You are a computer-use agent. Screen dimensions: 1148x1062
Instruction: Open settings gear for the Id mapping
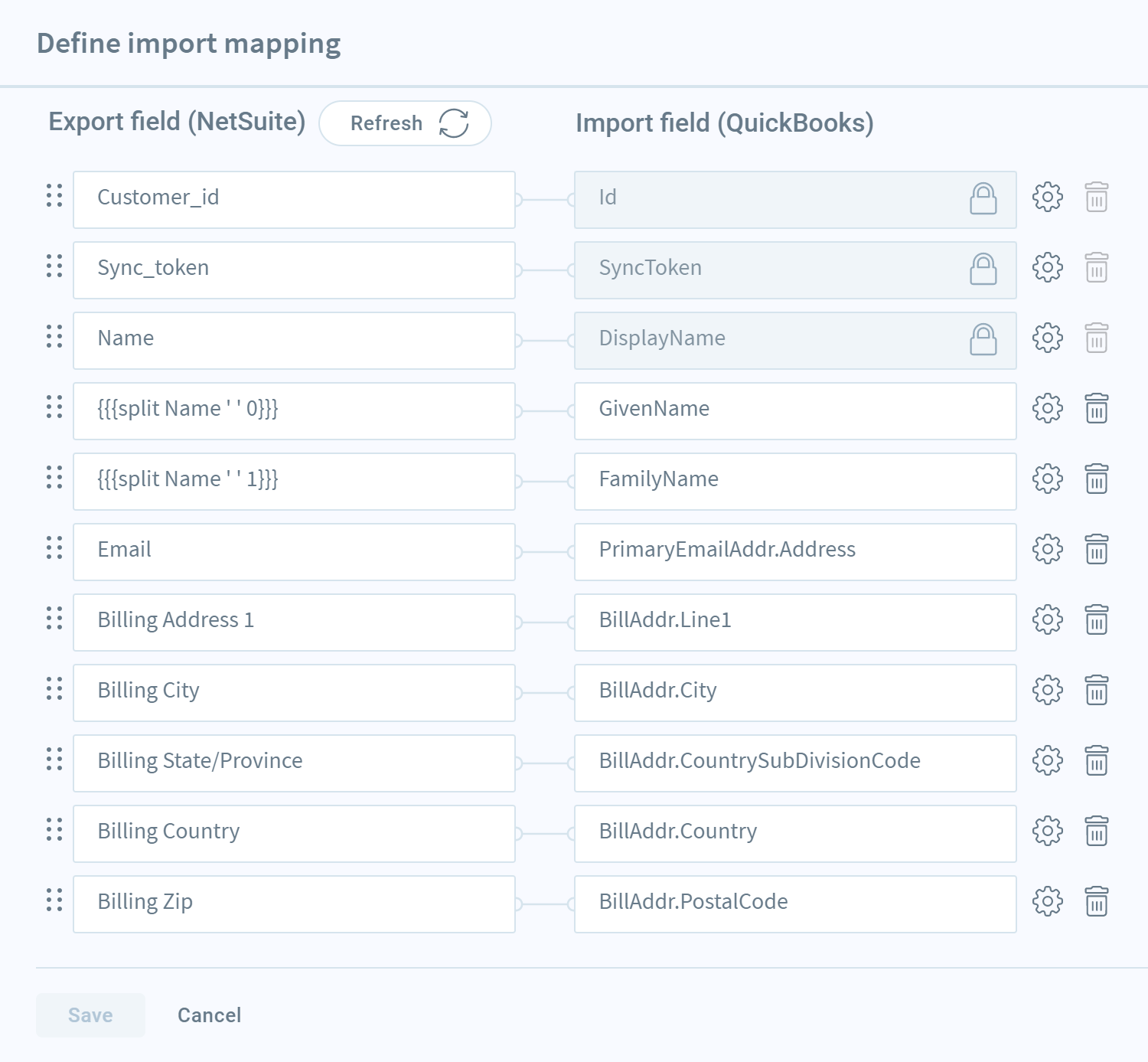coord(1048,198)
